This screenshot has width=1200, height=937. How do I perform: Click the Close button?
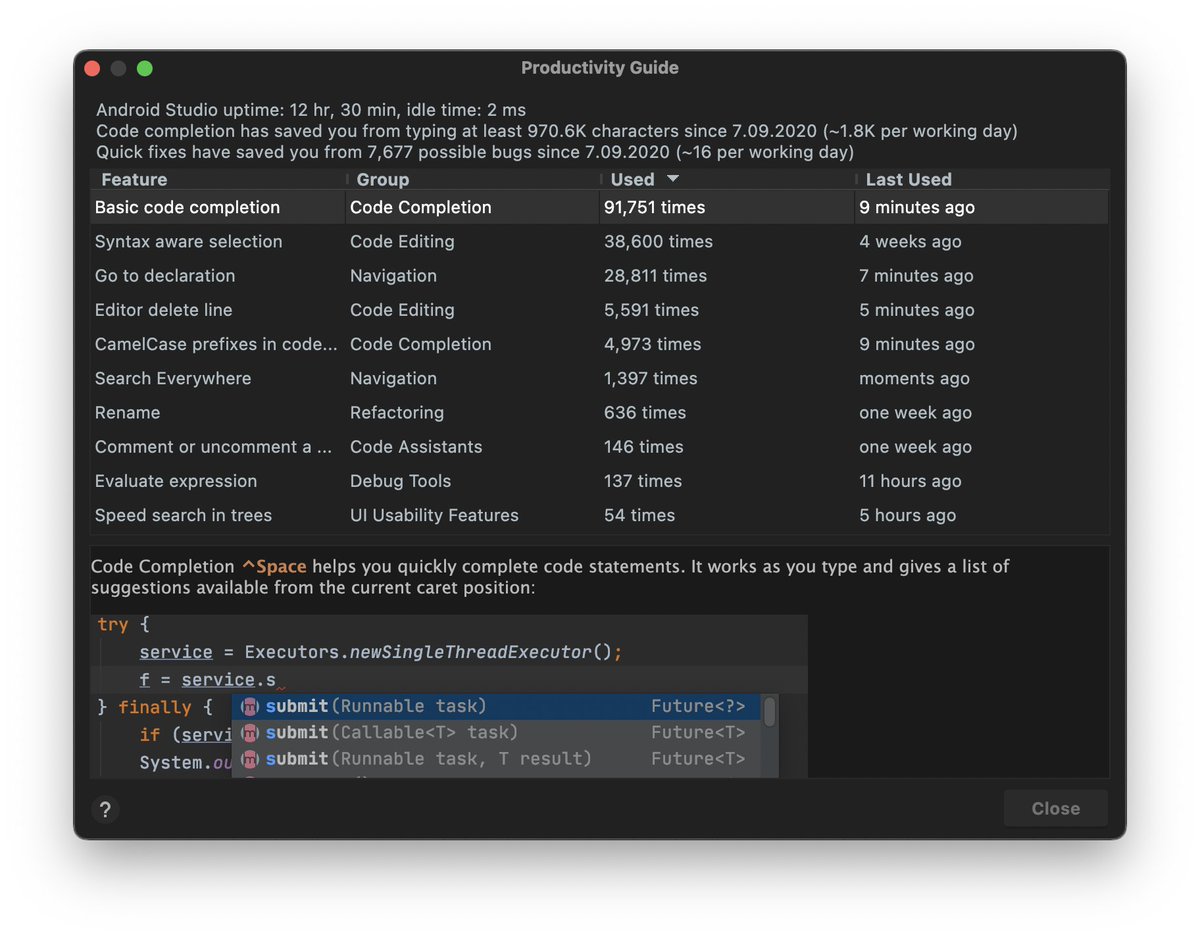[x=1055, y=809]
